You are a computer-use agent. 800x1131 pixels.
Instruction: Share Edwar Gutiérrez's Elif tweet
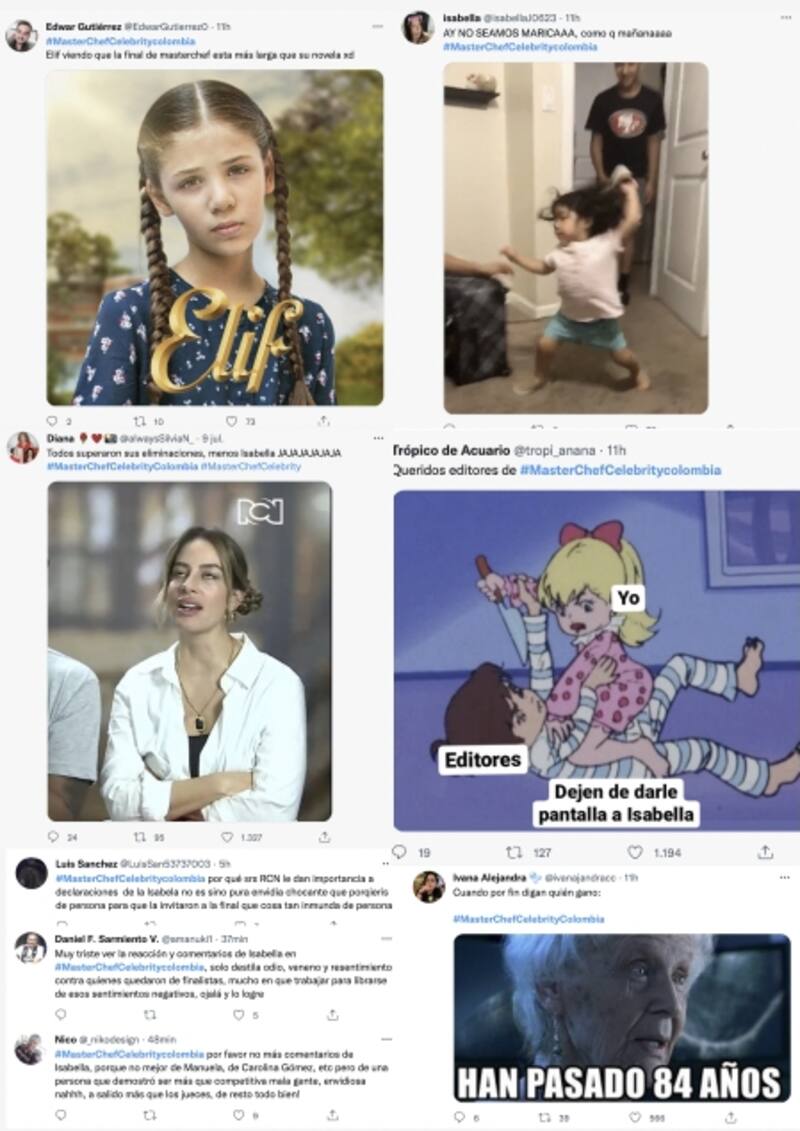coord(324,421)
